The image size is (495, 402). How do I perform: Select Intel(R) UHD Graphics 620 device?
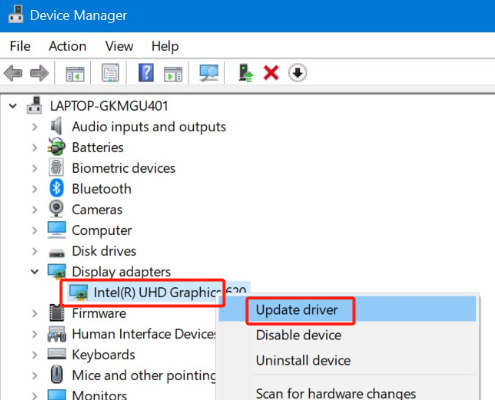tap(158, 292)
